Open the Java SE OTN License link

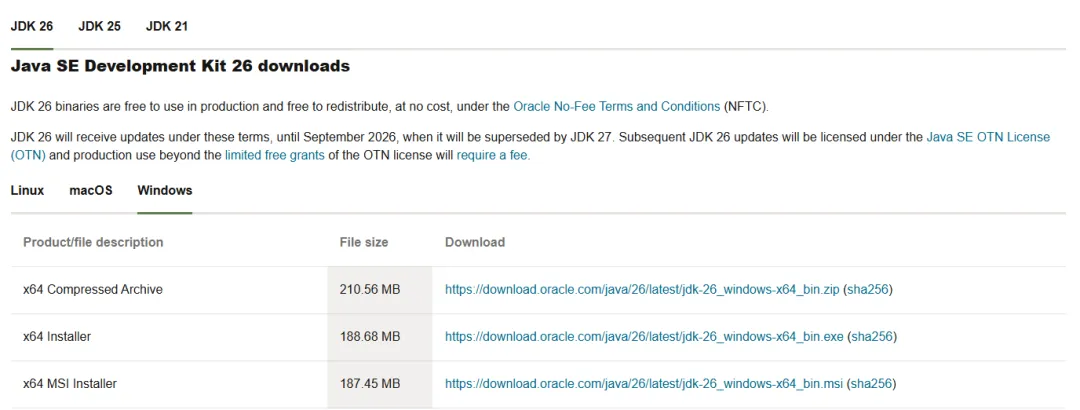coord(988,137)
